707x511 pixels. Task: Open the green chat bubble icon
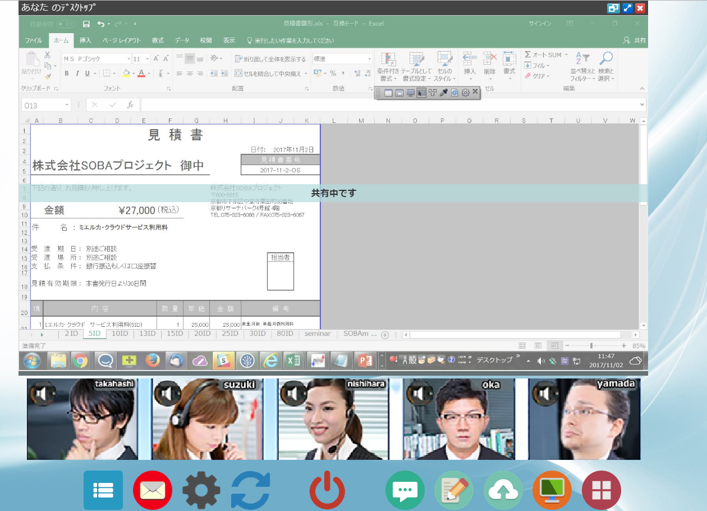pyautogui.click(x=405, y=490)
